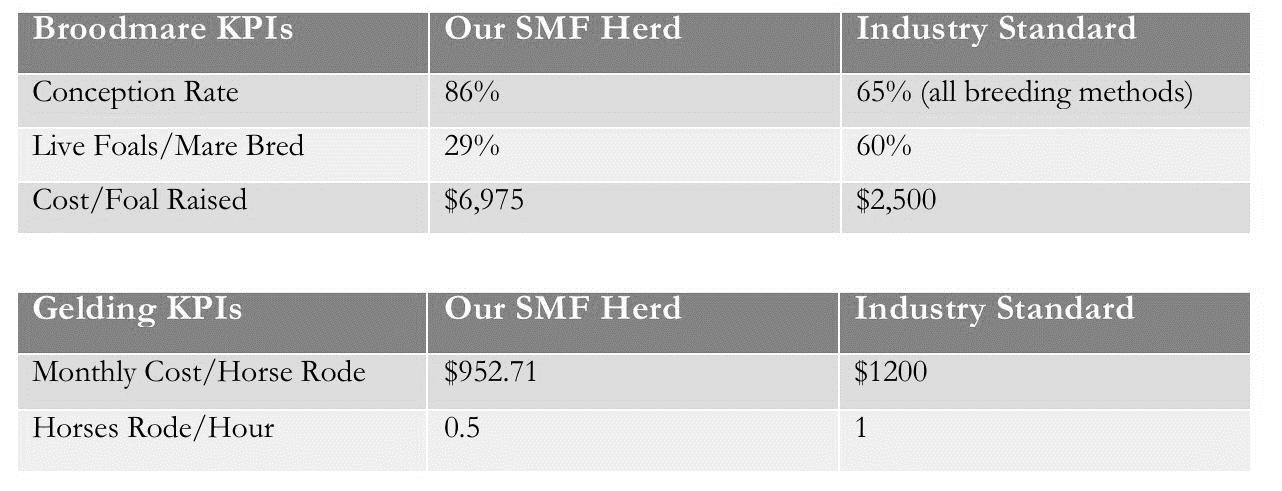1282x491 pixels.
Task: Click the 60% industry standard cell
Action: [884, 147]
